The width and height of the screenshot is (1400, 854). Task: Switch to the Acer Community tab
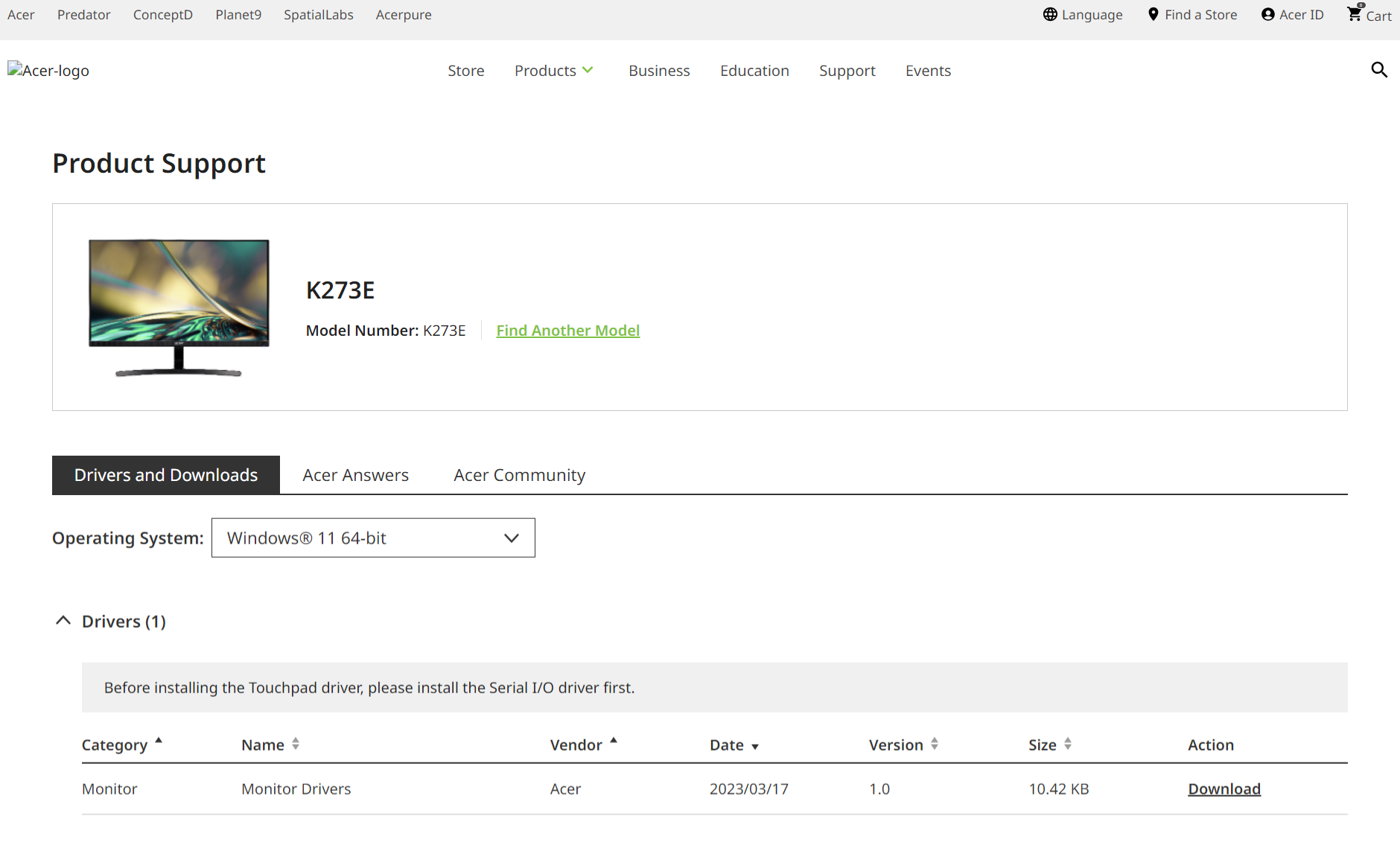coord(519,475)
